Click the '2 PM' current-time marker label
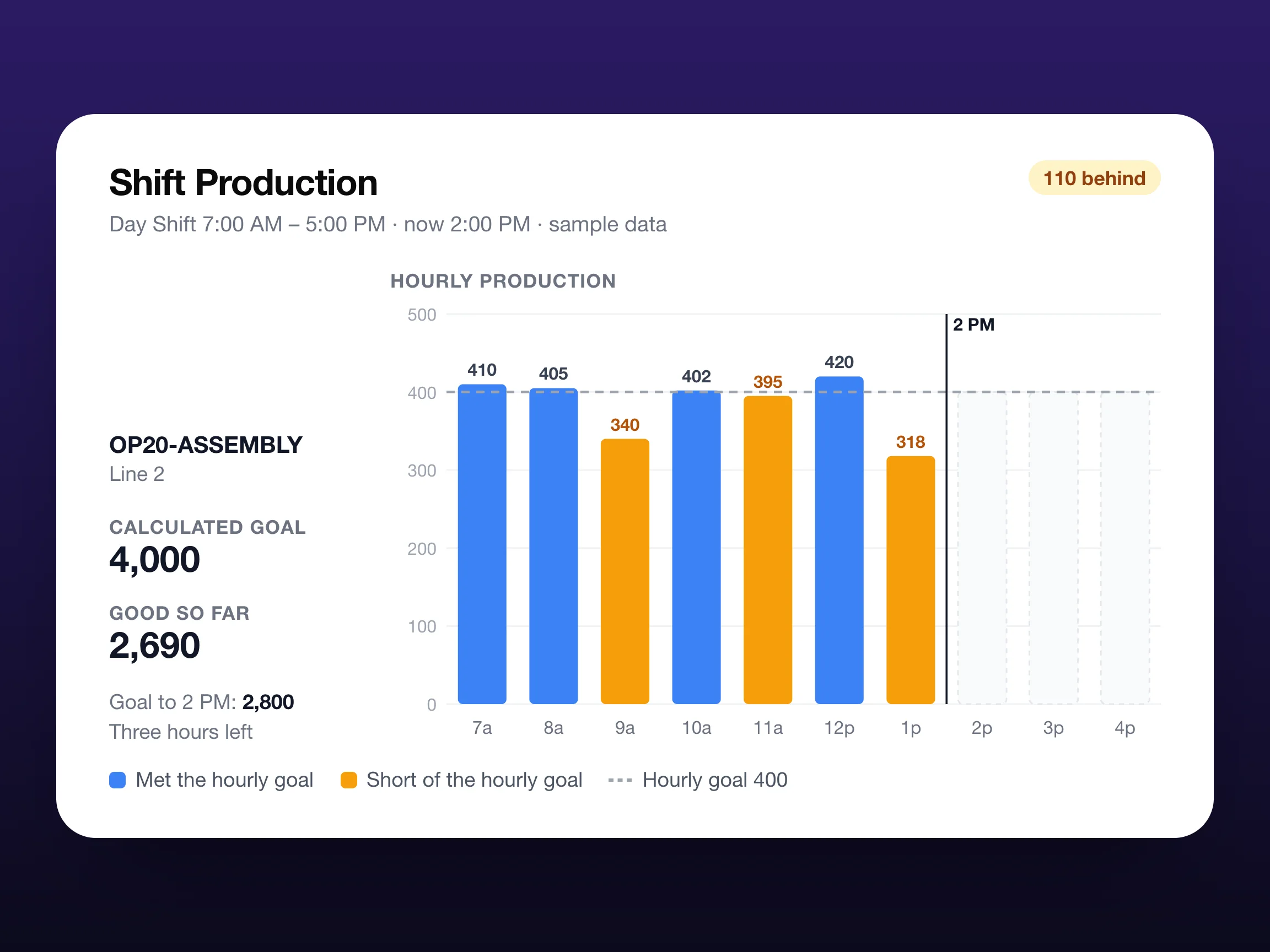Image resolution: width=1270 pixels, height=952 pixels. pos(973,325)
